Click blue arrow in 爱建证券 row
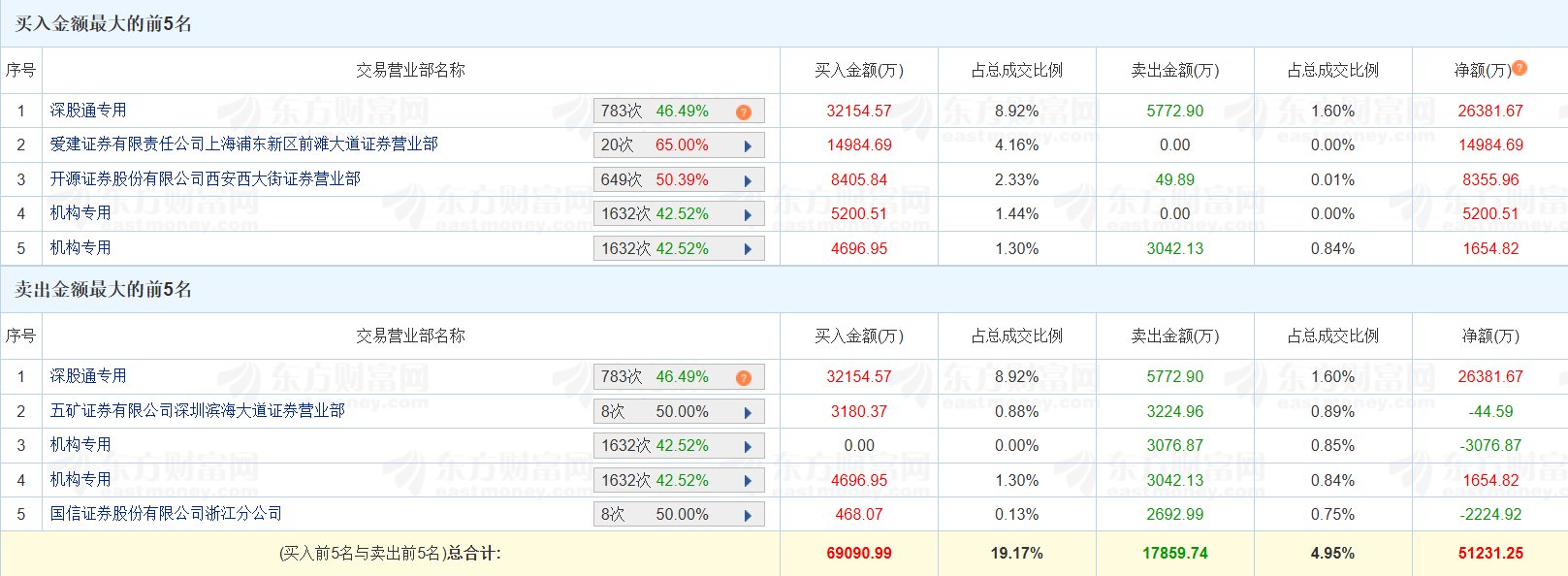Screen dimensions: 1568x576 tap(748, 146)
